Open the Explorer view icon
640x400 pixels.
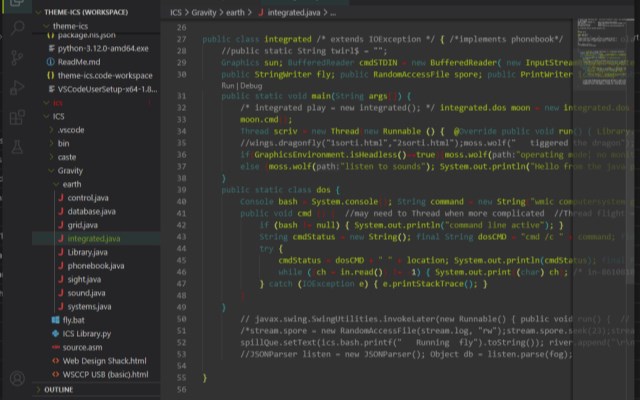point(17,4)
